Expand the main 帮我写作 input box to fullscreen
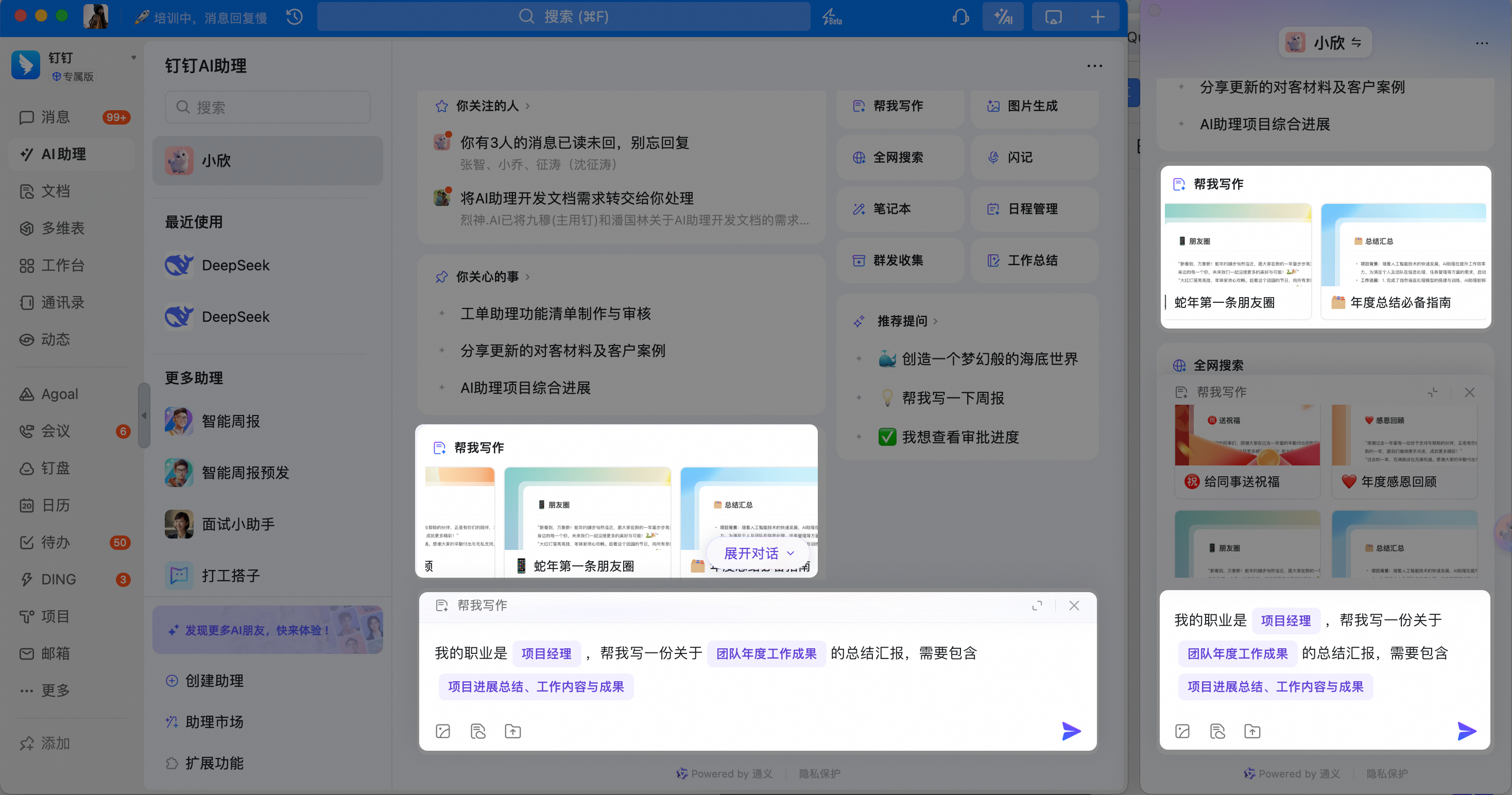1512x795 pixels. tap(1037, 606)
